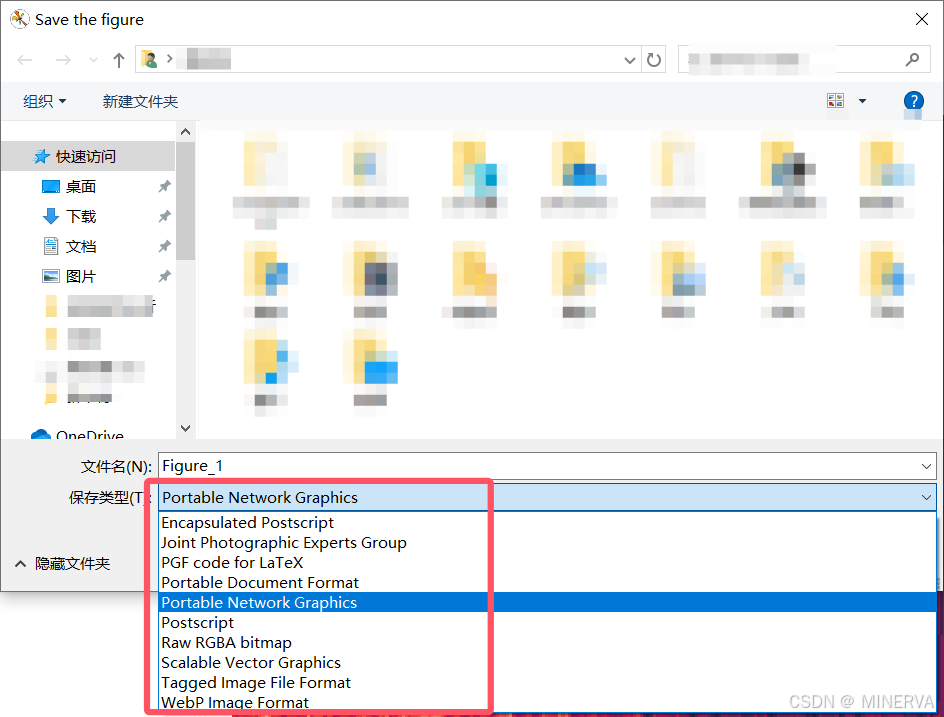Click the up one level arrow

(118, 59)
